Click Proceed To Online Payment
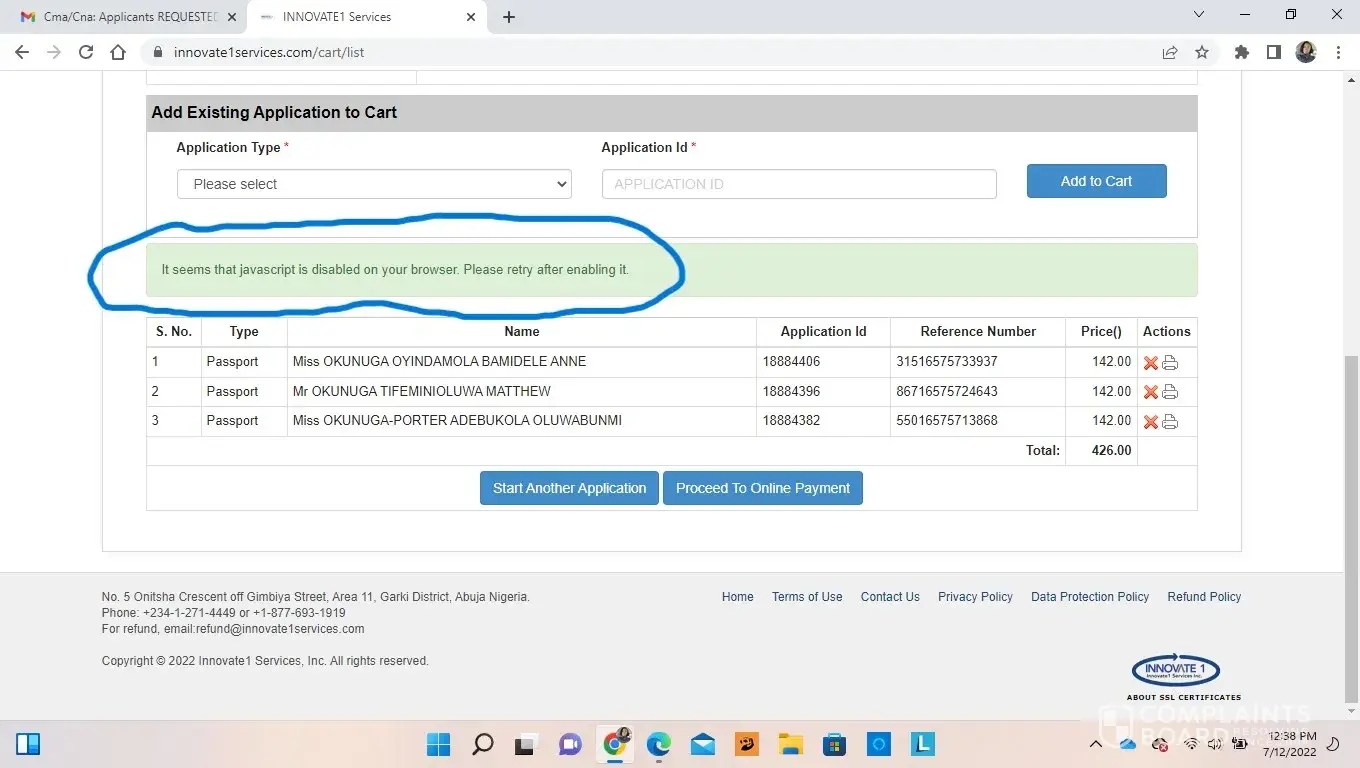Viewport: 1360px width, 768px height. (x=762, y=488)
